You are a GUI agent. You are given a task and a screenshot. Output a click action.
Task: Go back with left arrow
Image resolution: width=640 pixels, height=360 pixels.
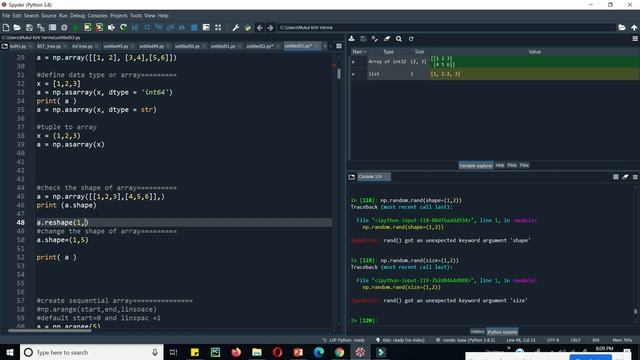coord(260,27)
